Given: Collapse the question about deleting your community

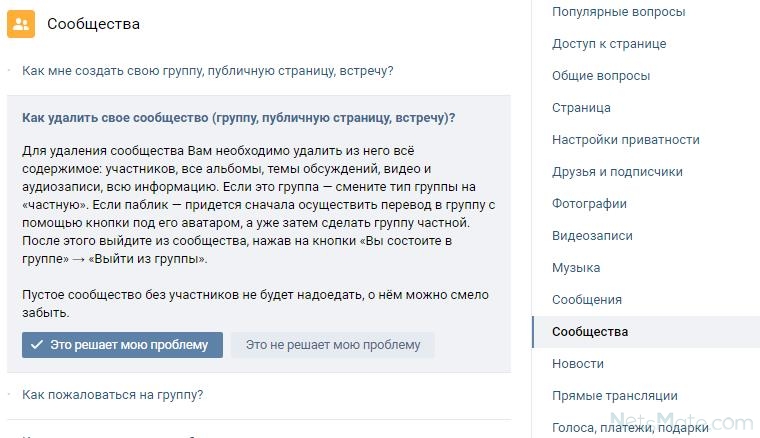Looking at the screenshot, I should click(238, 118).
